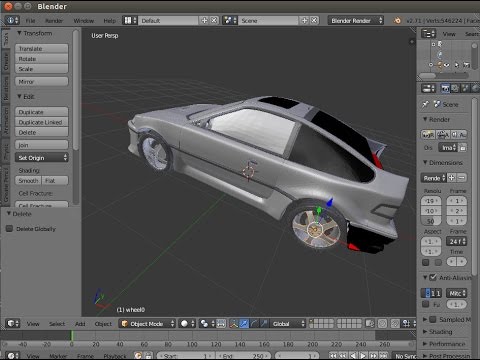Image resolution: width=480 pixels, height=360 pixels.
Task: Open the Help menu
Action: click(109, 21)
